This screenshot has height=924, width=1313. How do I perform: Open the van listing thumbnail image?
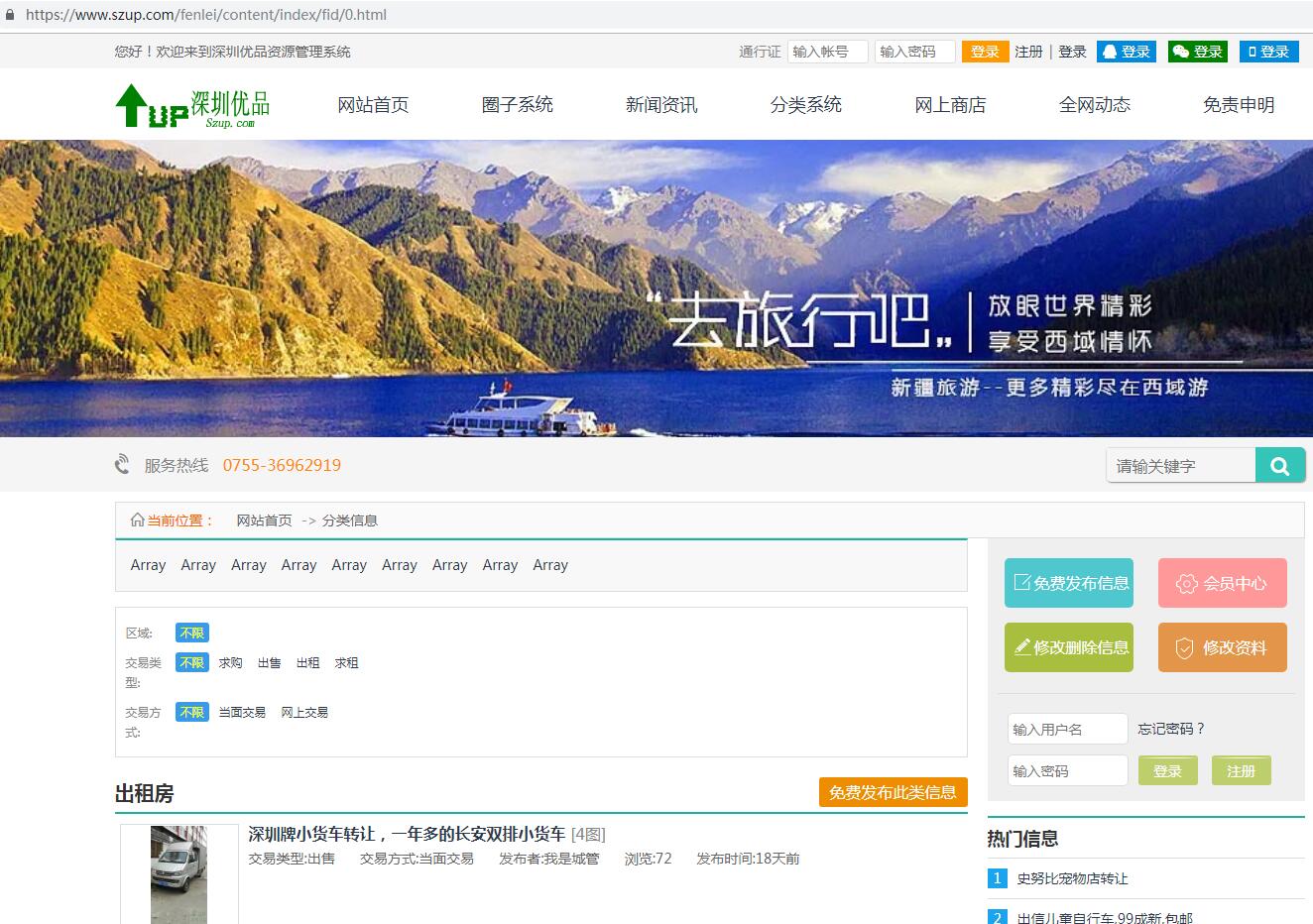point(179,874)
